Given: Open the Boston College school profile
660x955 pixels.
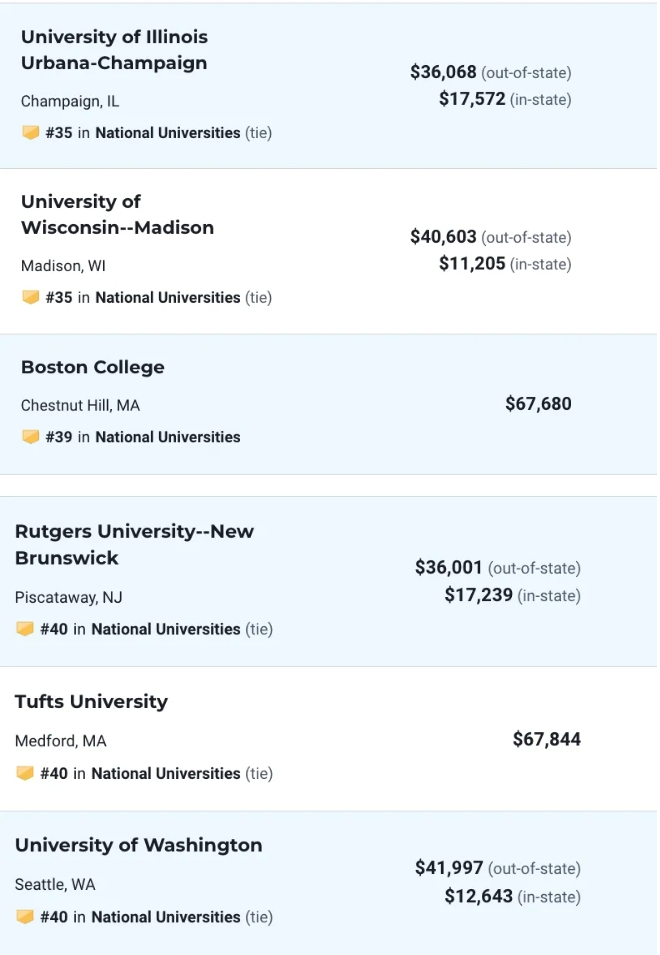Looking at the screenshot, I should pyautogui.click(x=92, y=367).
